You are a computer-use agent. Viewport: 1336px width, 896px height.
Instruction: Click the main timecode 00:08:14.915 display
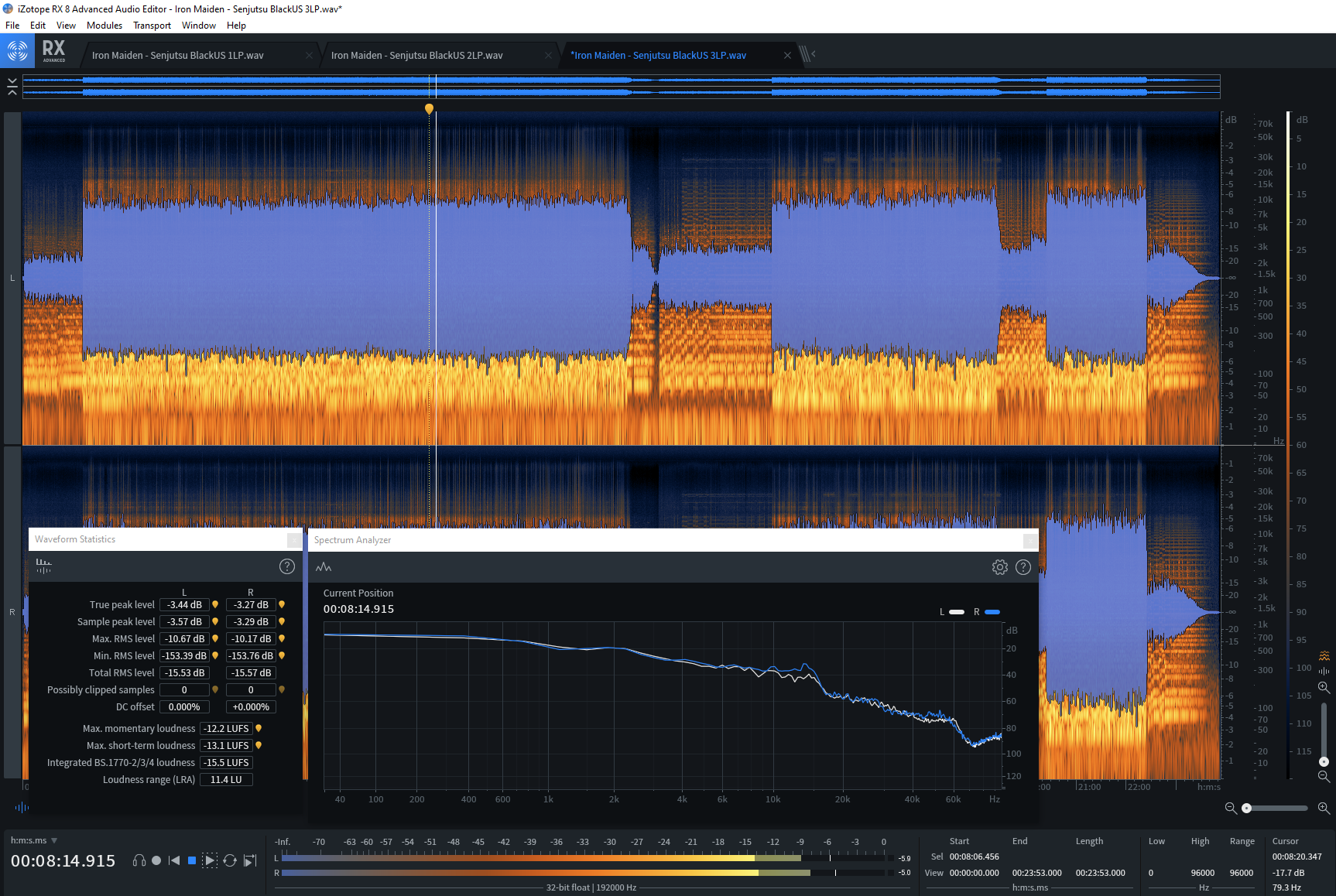[63, 861]
